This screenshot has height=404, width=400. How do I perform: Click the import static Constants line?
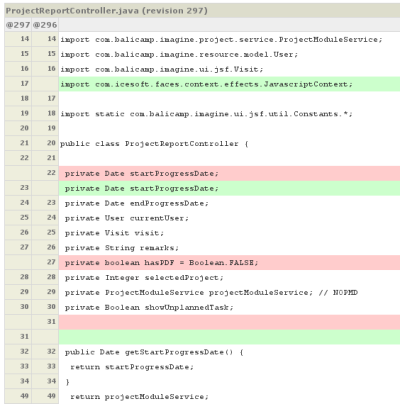(229, 114)
